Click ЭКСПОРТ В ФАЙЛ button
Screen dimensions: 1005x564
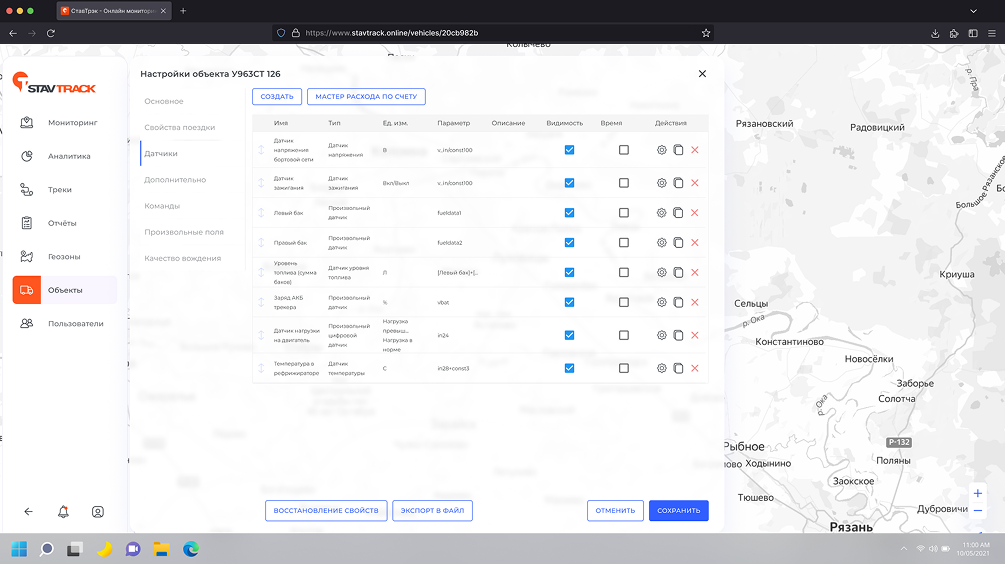[432, 511]
